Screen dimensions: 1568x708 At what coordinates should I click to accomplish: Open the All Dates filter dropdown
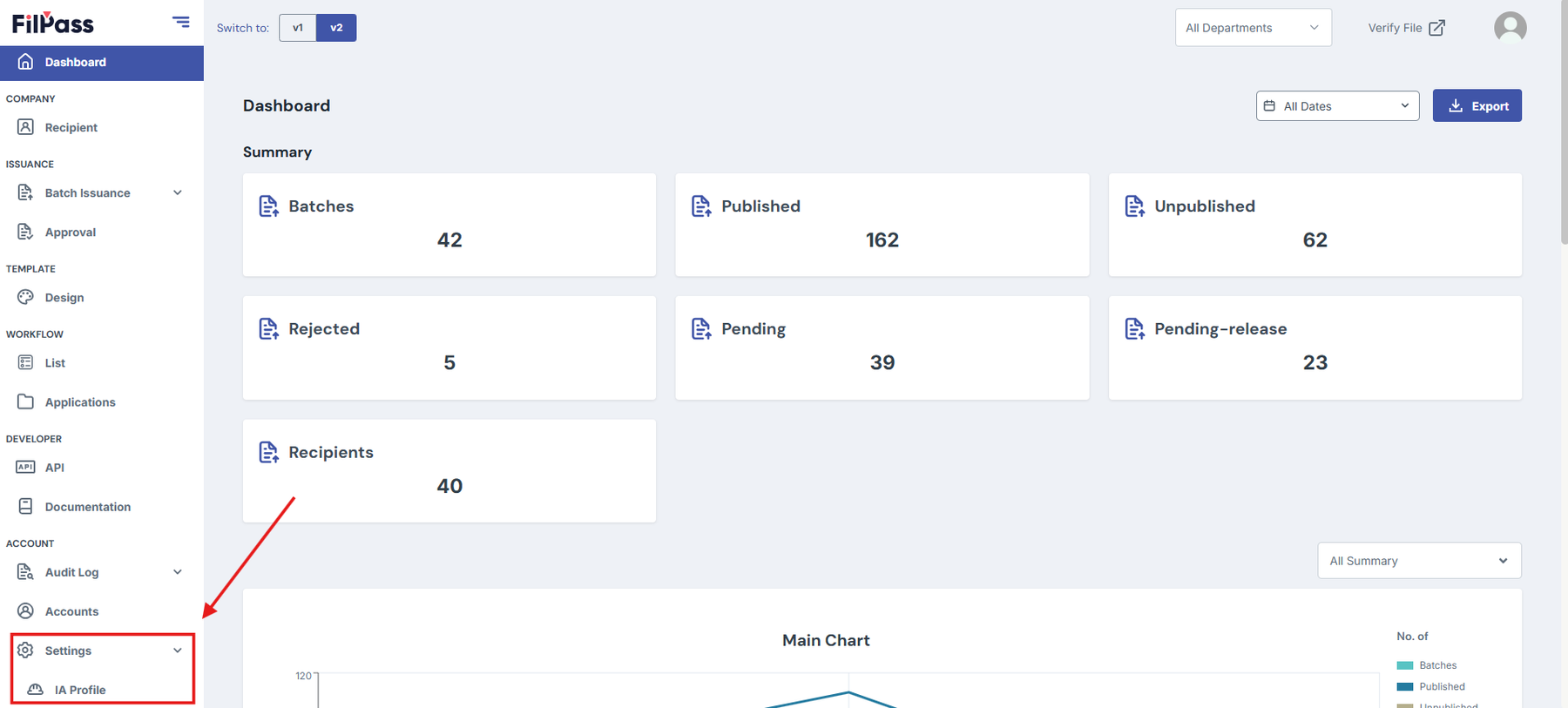[1337, 106]
